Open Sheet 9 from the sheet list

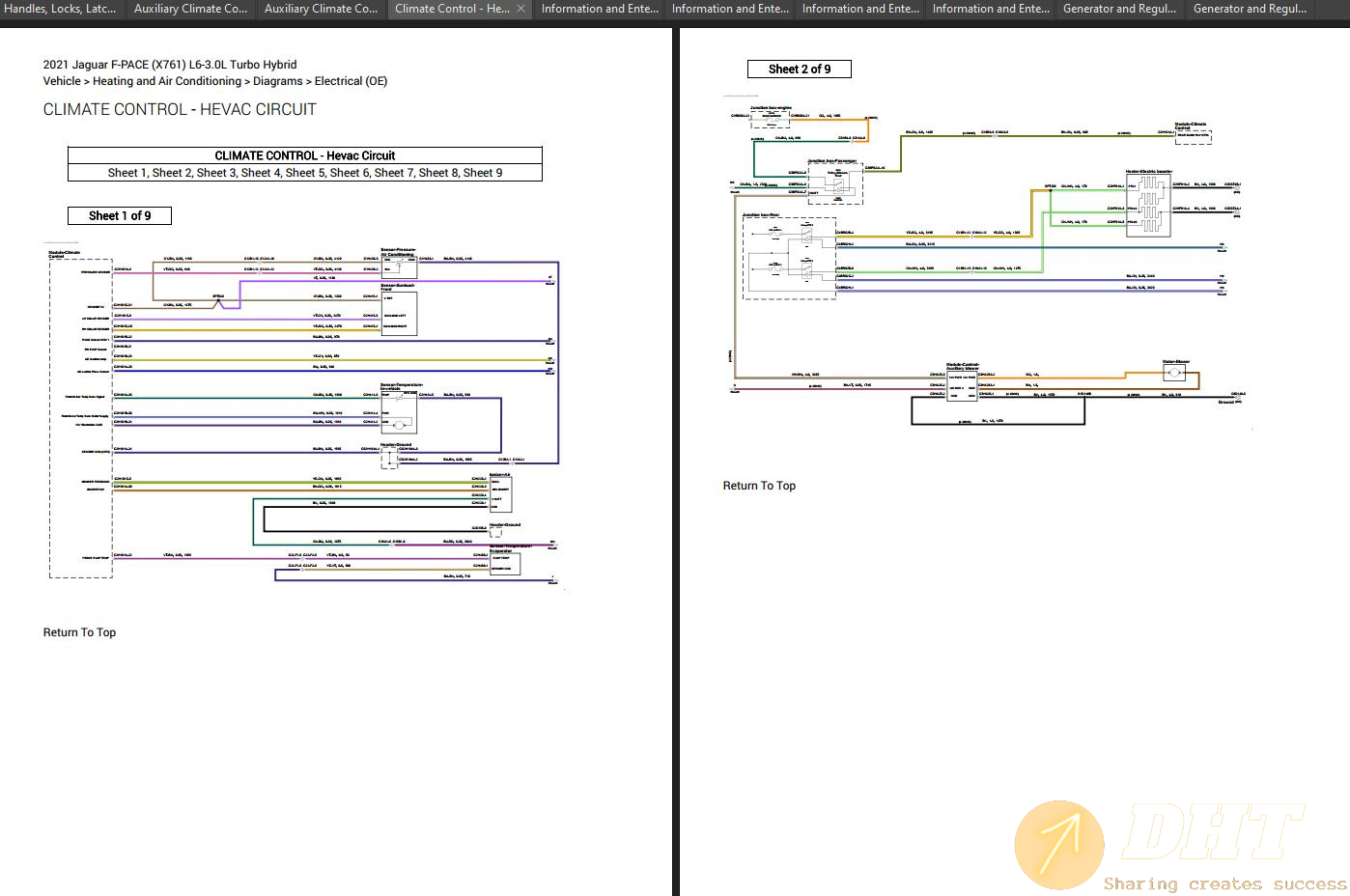point(483,173)
